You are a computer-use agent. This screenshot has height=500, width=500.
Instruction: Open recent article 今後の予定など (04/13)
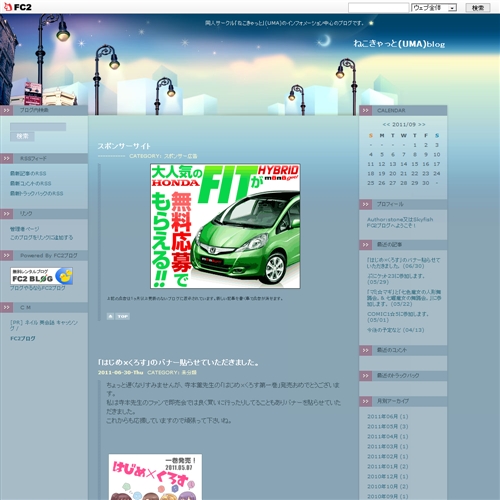[395, 330]
